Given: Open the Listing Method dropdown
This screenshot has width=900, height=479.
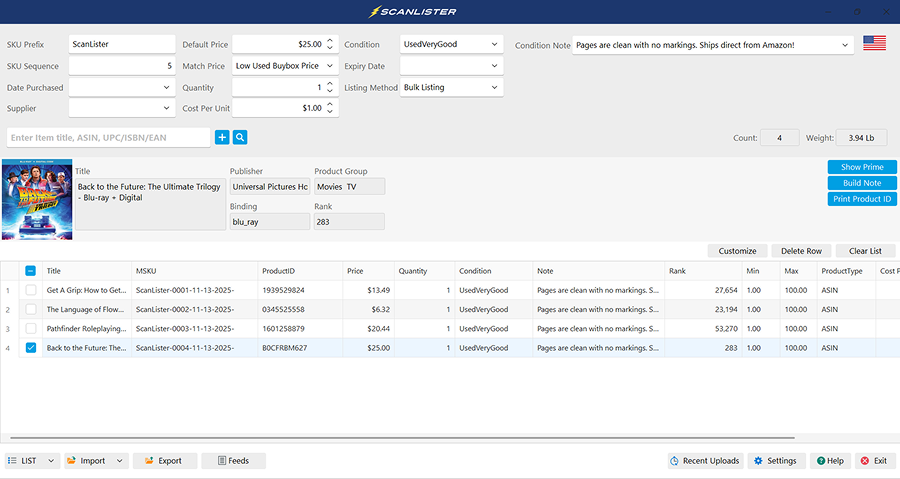Looking at the screenshot, I should tap(451, 87).
